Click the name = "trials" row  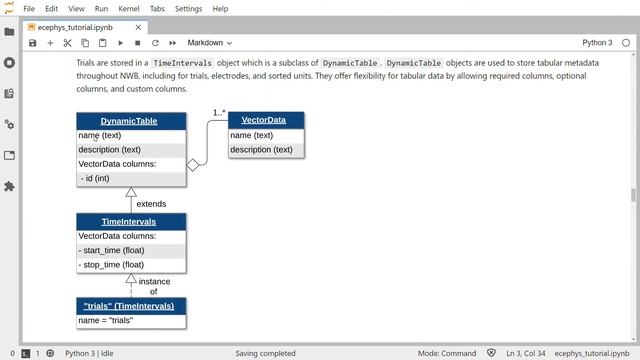pyautogui.click(x=131, y=321)
